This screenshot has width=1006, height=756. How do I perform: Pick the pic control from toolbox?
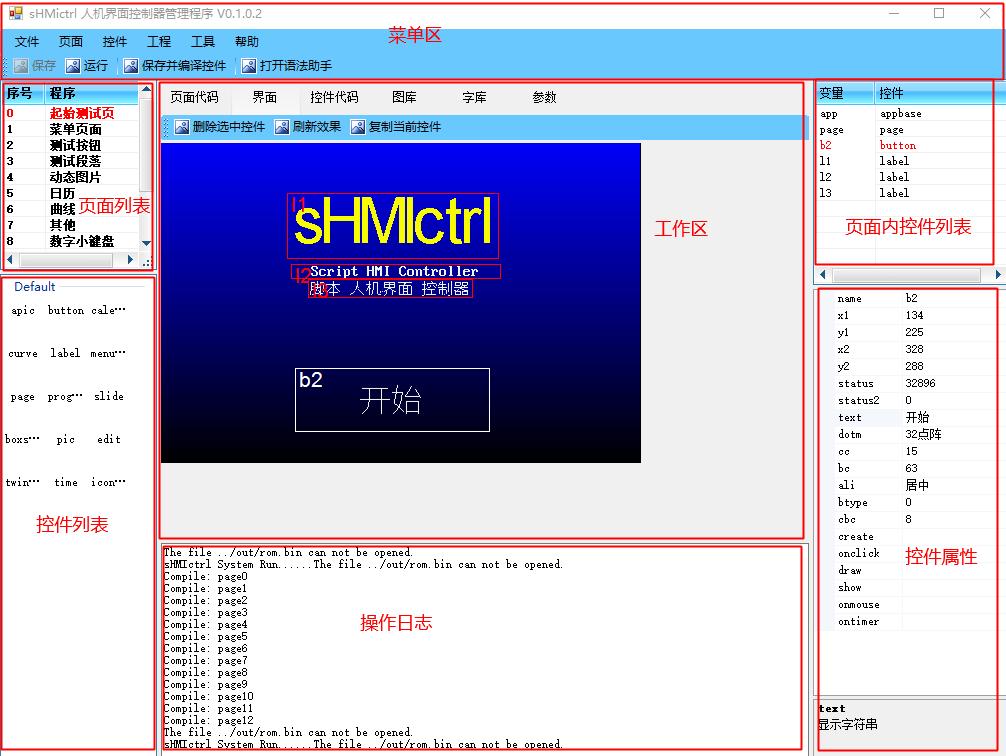point(65,440)
